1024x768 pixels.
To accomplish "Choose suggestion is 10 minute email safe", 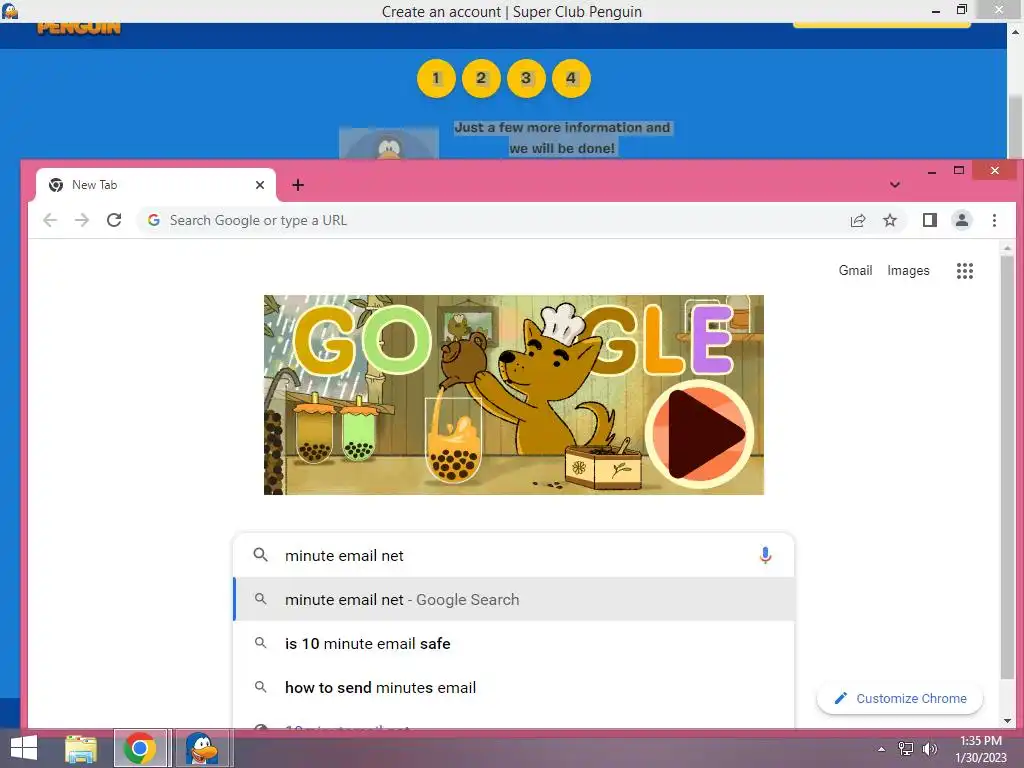I will tap(513, 643).
